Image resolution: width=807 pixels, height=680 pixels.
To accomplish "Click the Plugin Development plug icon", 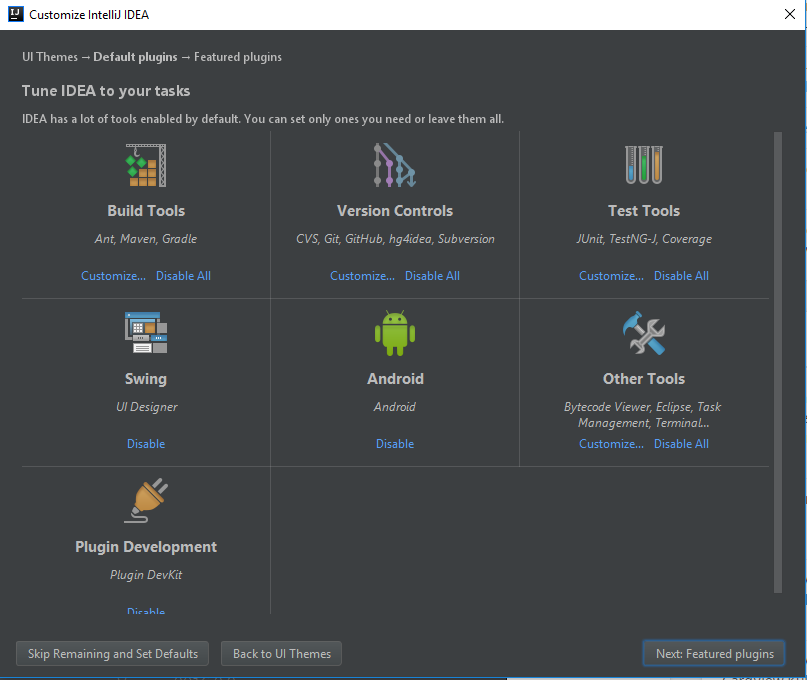I will pyautogui.click(x=146, y=500).
